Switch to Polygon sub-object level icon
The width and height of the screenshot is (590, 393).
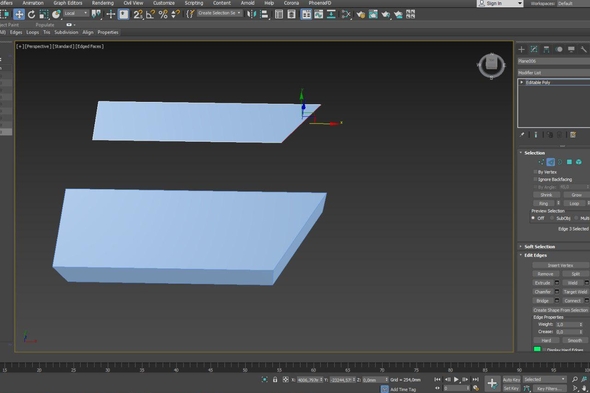(569, 162)
